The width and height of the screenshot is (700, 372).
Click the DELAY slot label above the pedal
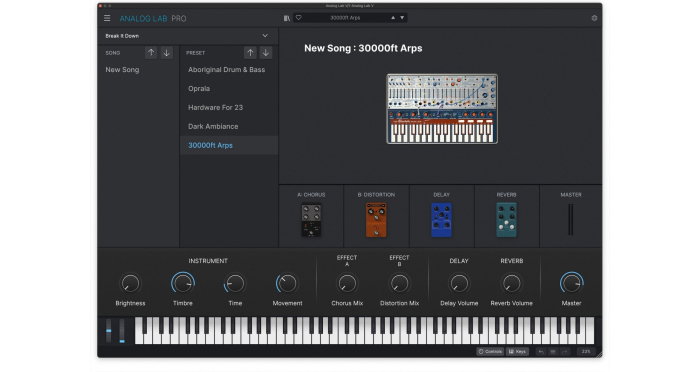[x=442, y=195]
